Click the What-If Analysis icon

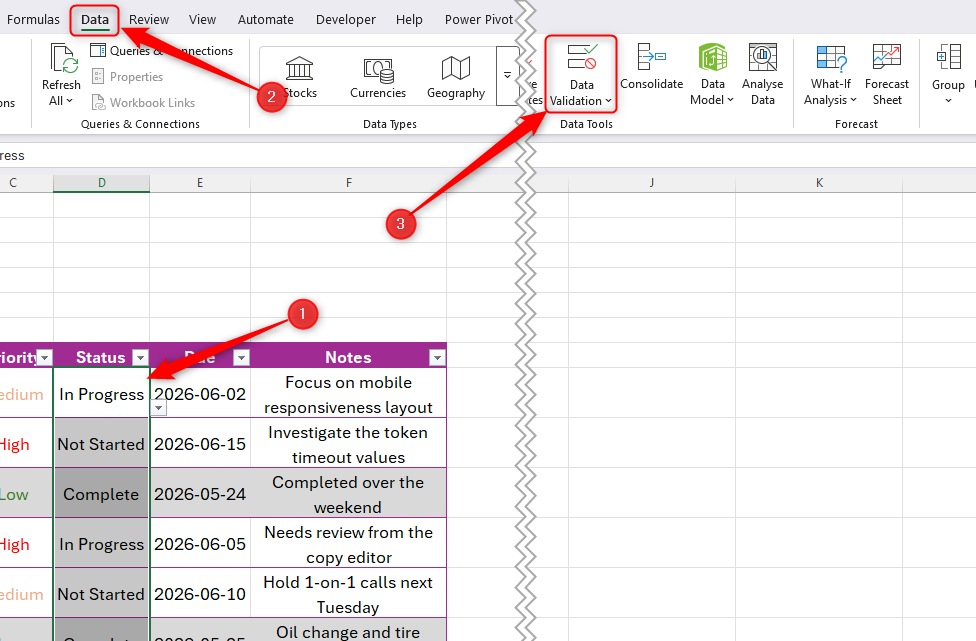832,58
